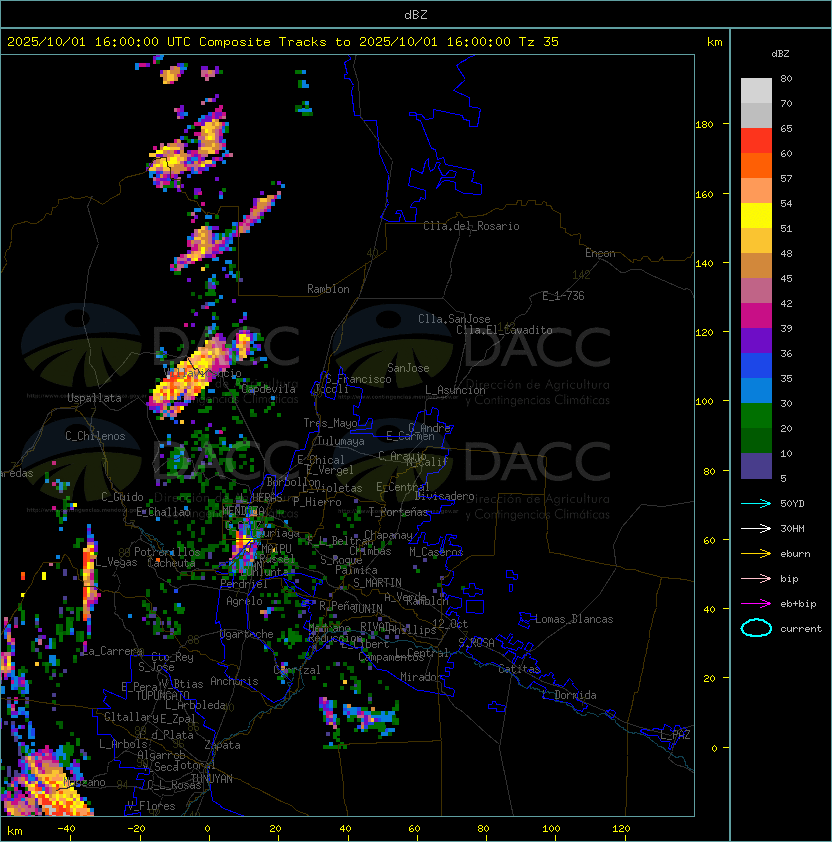
Task: Click the 'L_Dormida' map label
Action: pos(569,695)
